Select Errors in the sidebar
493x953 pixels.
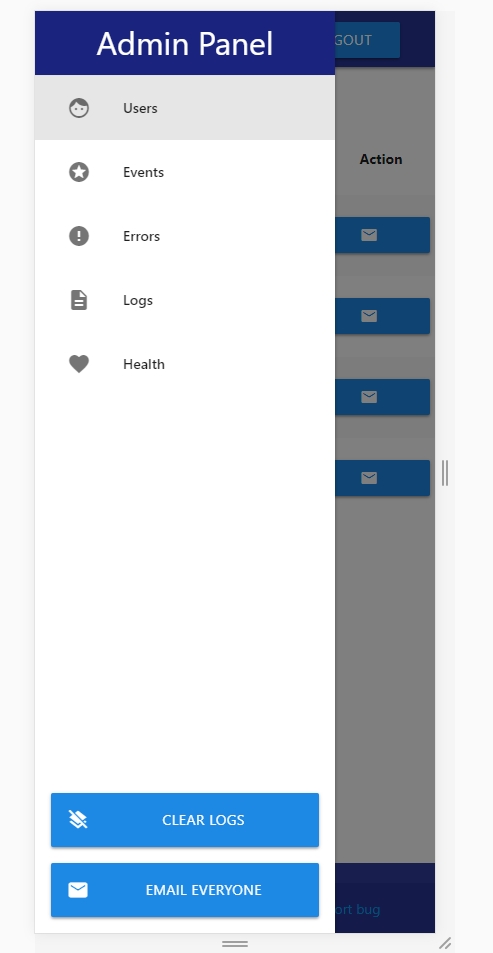(x=185, y=236)
